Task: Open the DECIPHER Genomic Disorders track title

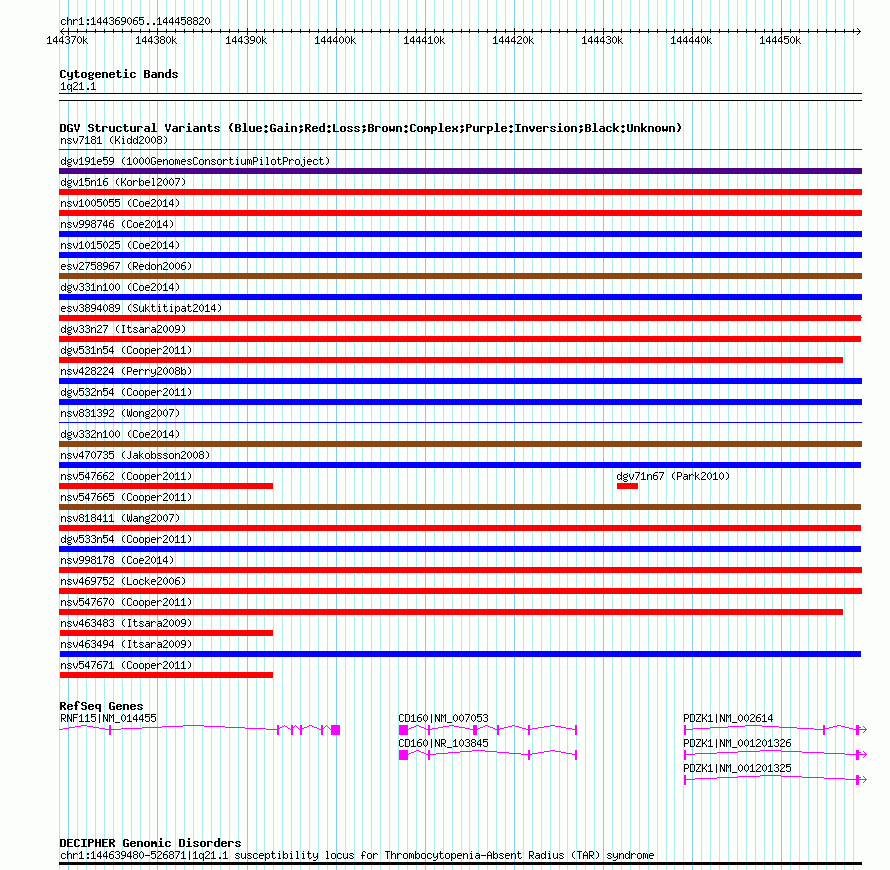Action: tap(150, 843)
